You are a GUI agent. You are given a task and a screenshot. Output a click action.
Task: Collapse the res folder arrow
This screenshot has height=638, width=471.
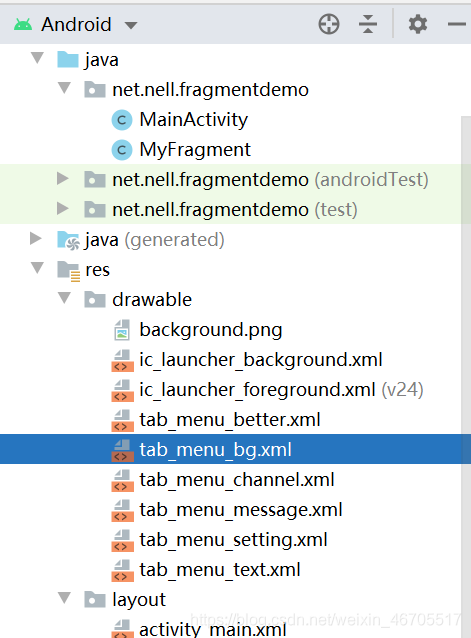coord(37,268)
